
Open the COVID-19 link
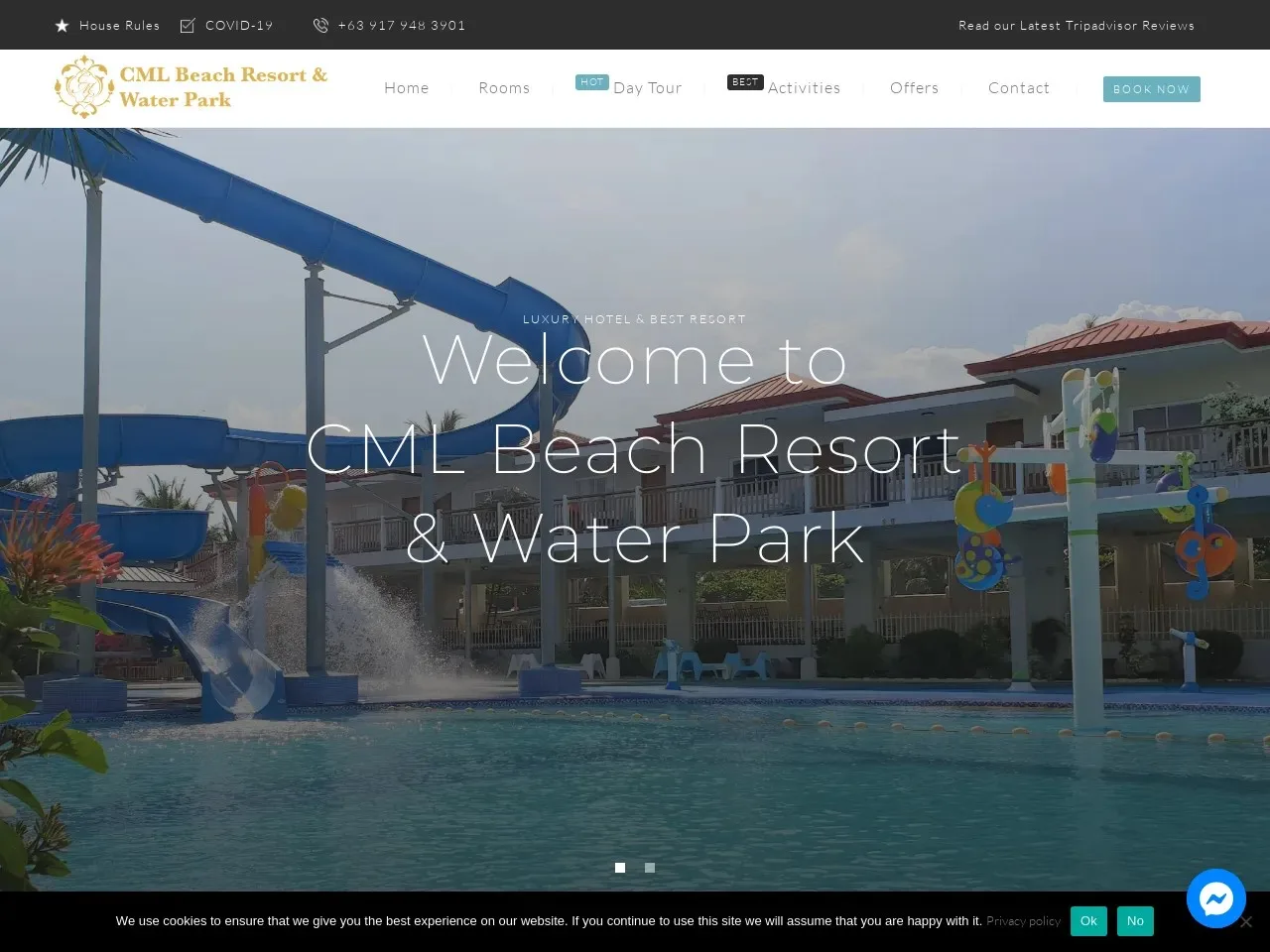coord(239,26)
